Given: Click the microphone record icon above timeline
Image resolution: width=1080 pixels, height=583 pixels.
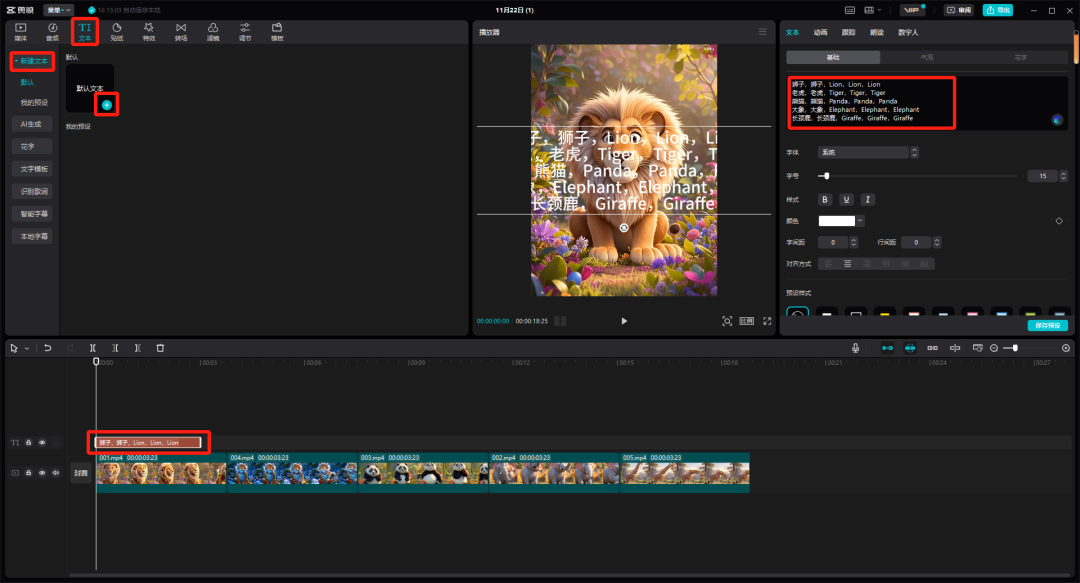Looking at the screenshot, I should click(856, 348).
